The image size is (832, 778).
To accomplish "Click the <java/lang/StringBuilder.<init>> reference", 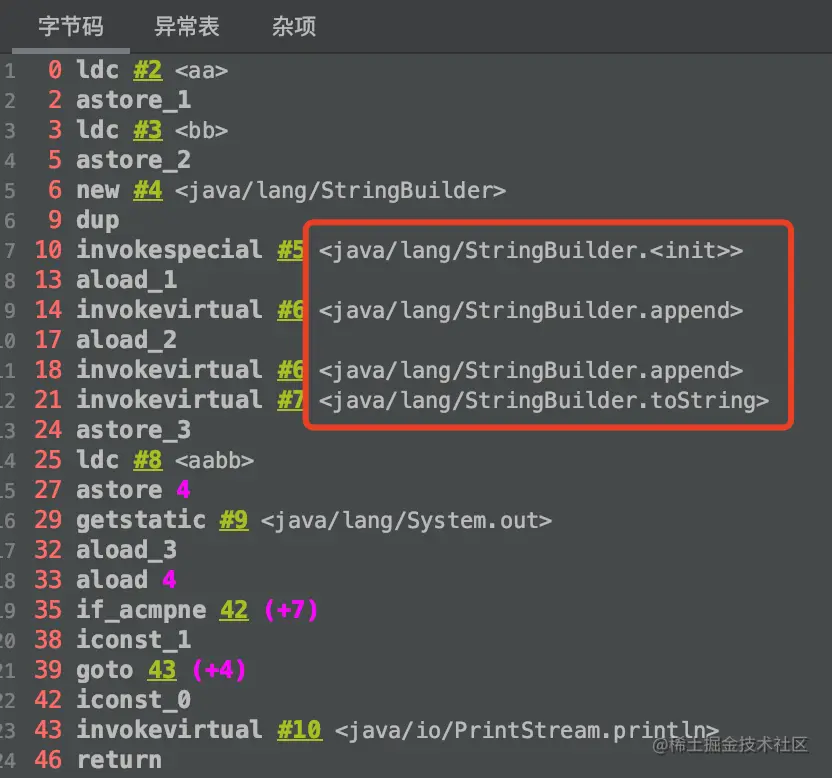I will coord(531,250).
